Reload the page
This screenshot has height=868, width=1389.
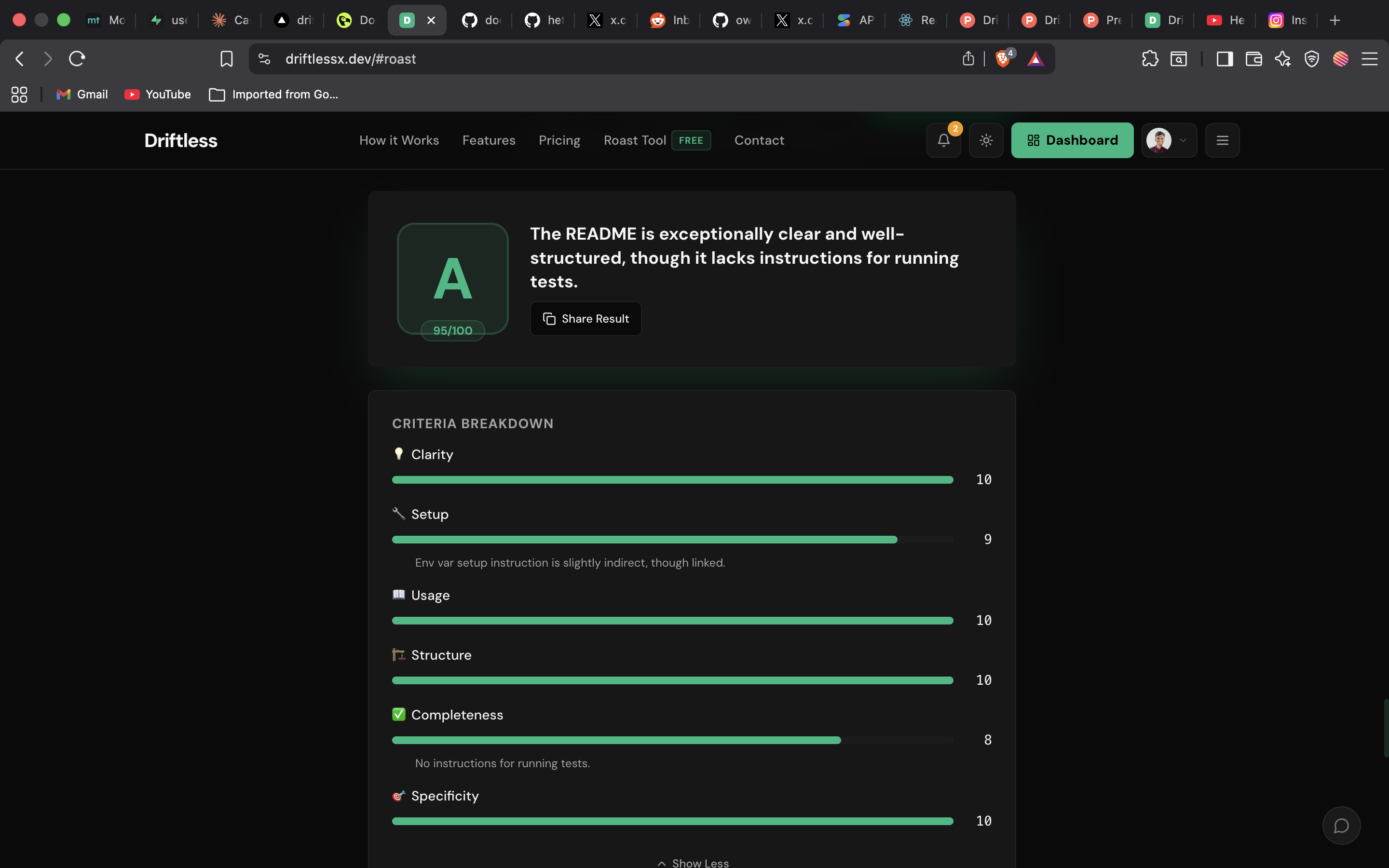pyautogui.click(x=77, y=58)
